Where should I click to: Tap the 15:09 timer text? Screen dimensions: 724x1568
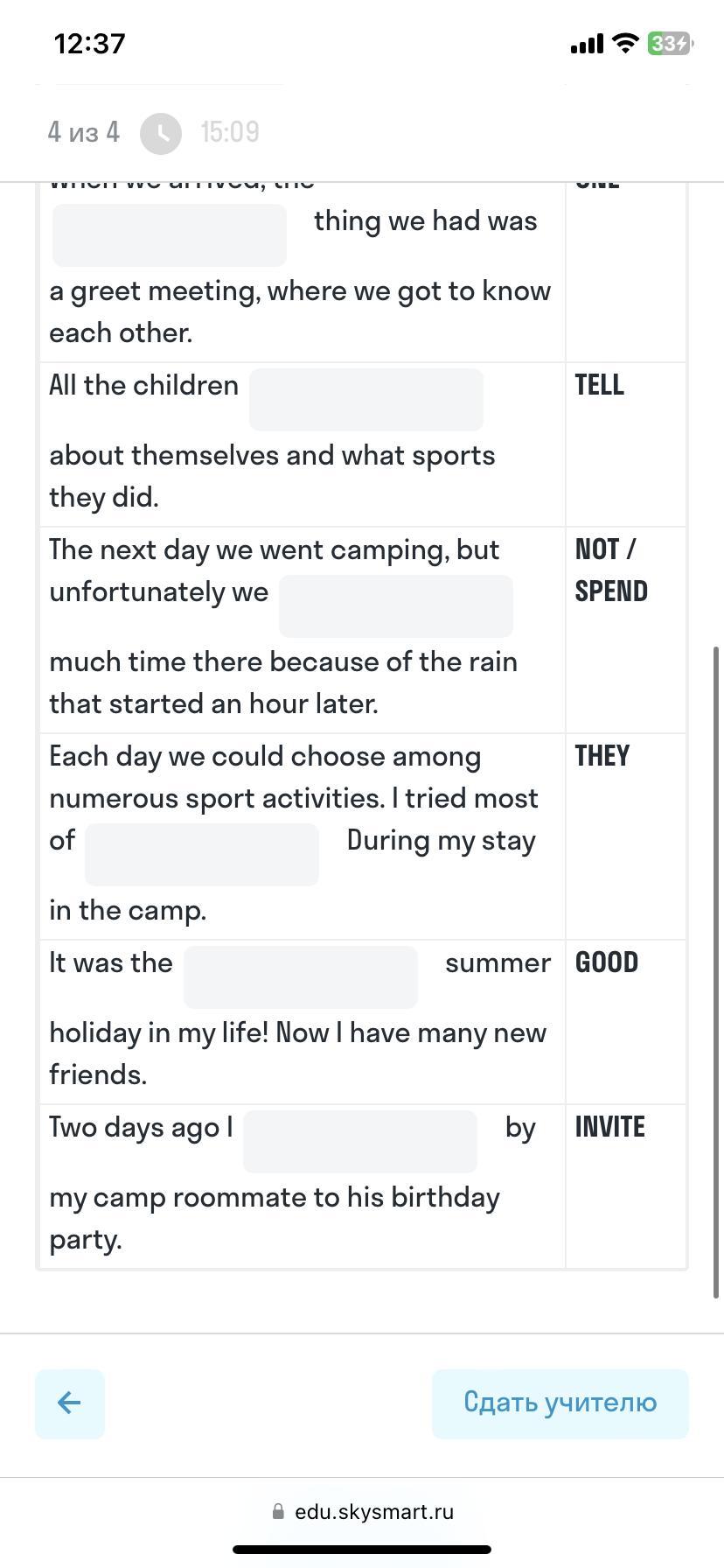[230, 132]
